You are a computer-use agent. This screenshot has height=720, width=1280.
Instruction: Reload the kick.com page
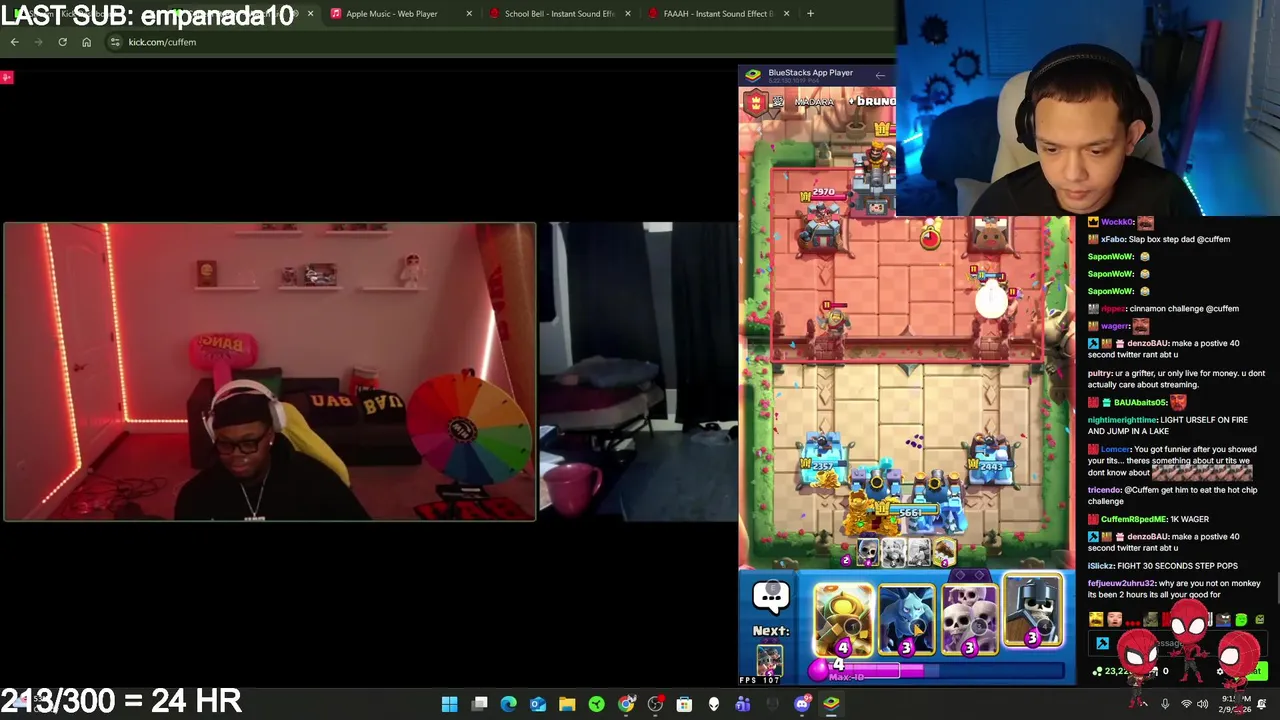click(x=62, y=42)
